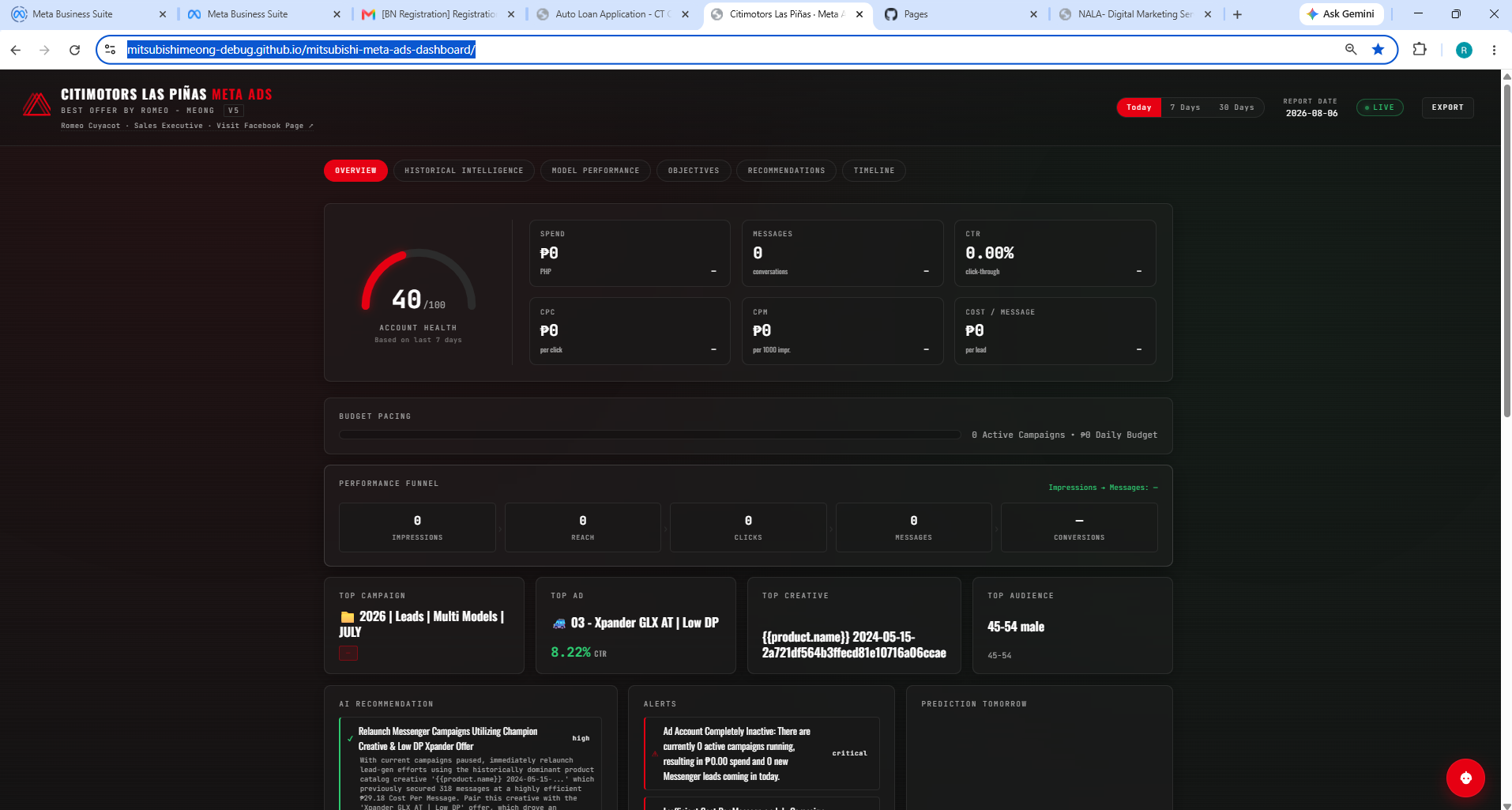Close the Citimotors Las Piñas tab
This screenshot has height=810, width=1512.
859,14
